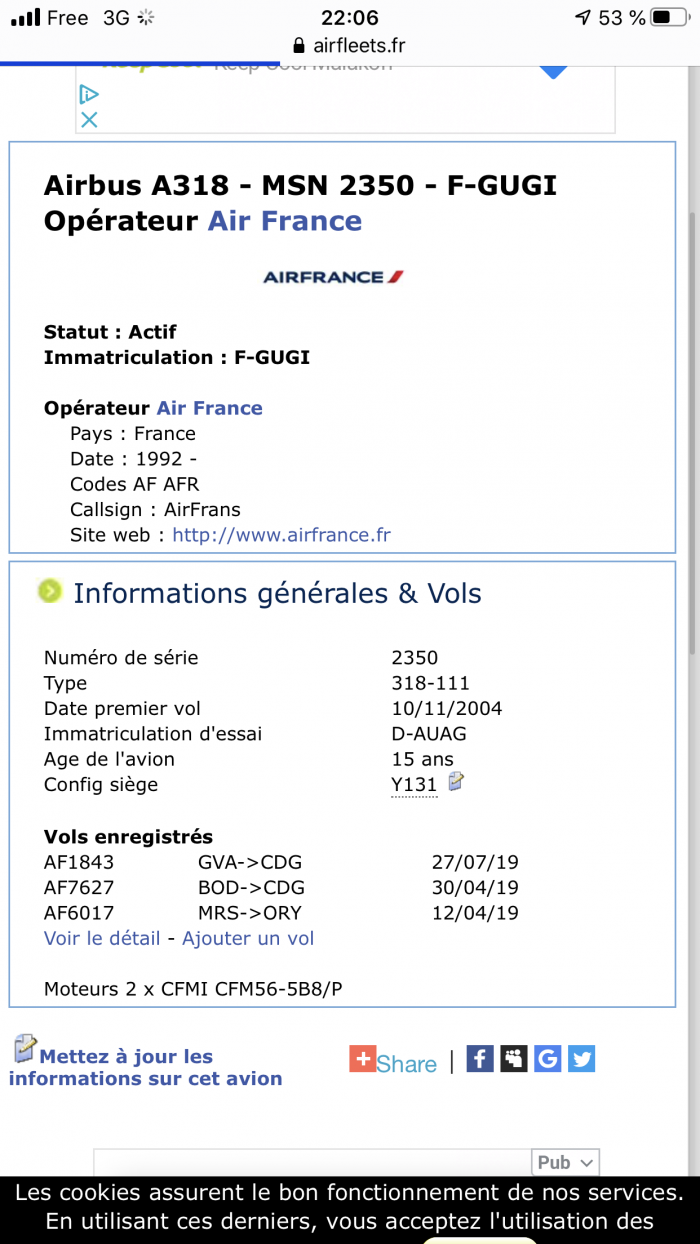Click the Opérateur Air France link
This screenshot has width=700, height=1244.
point(209,408)
